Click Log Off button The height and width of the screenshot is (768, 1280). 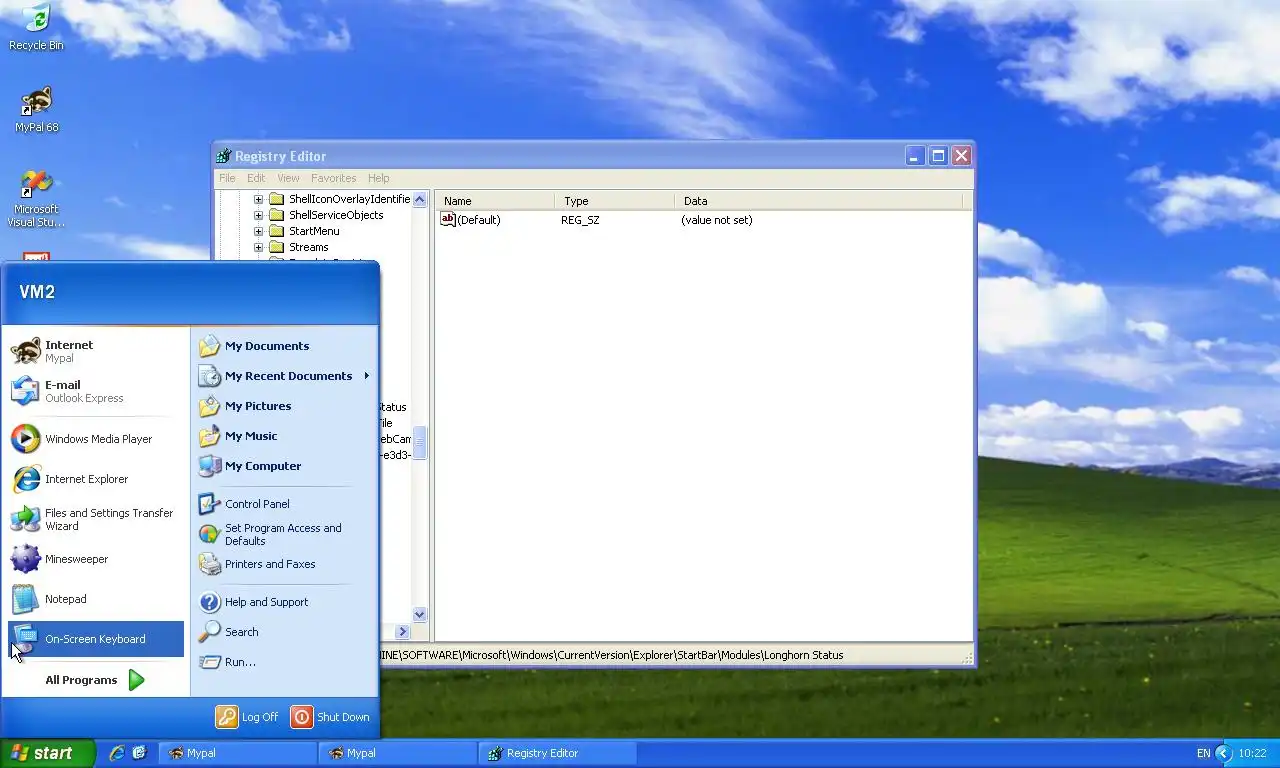pos(248,717)
